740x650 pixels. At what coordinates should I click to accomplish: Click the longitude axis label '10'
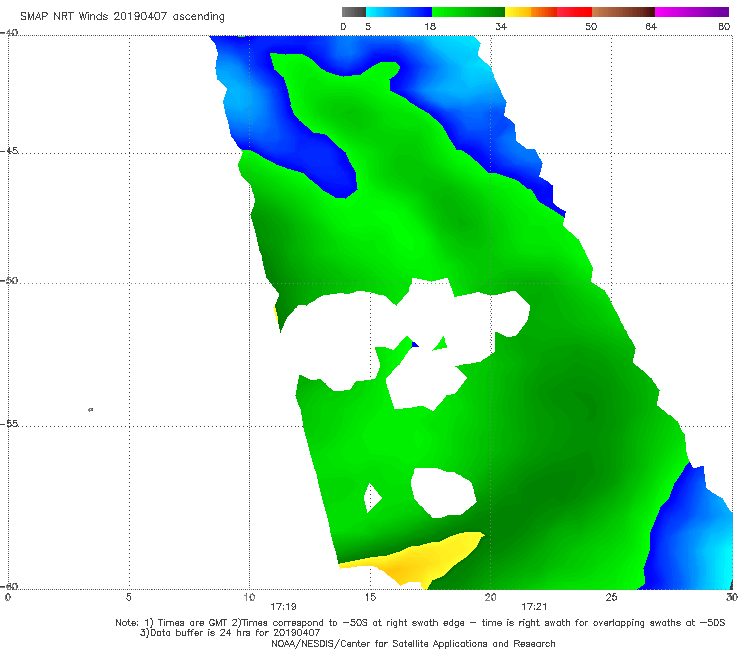249,597
